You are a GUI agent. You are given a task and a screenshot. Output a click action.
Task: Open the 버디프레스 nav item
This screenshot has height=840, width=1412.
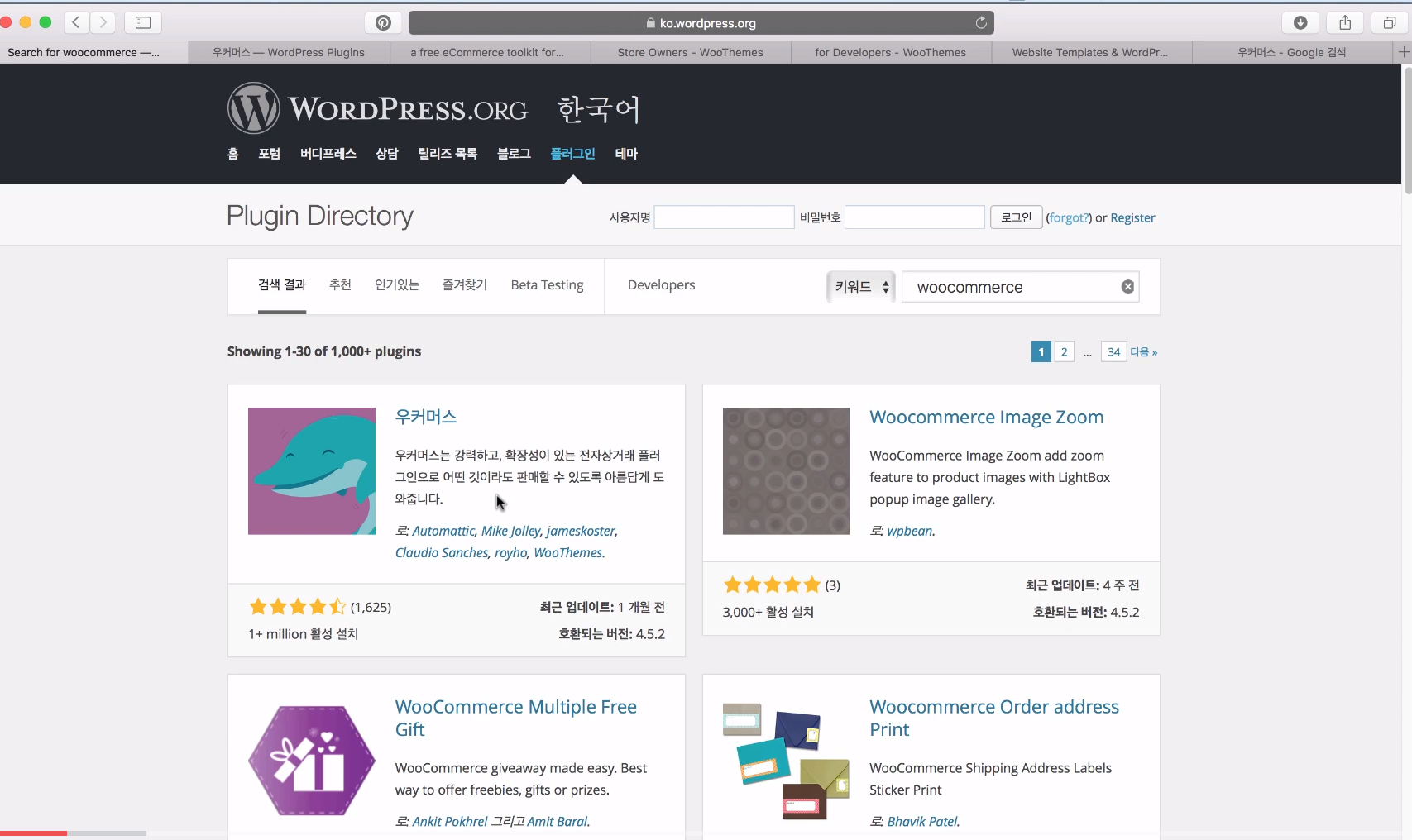[328, 154]
